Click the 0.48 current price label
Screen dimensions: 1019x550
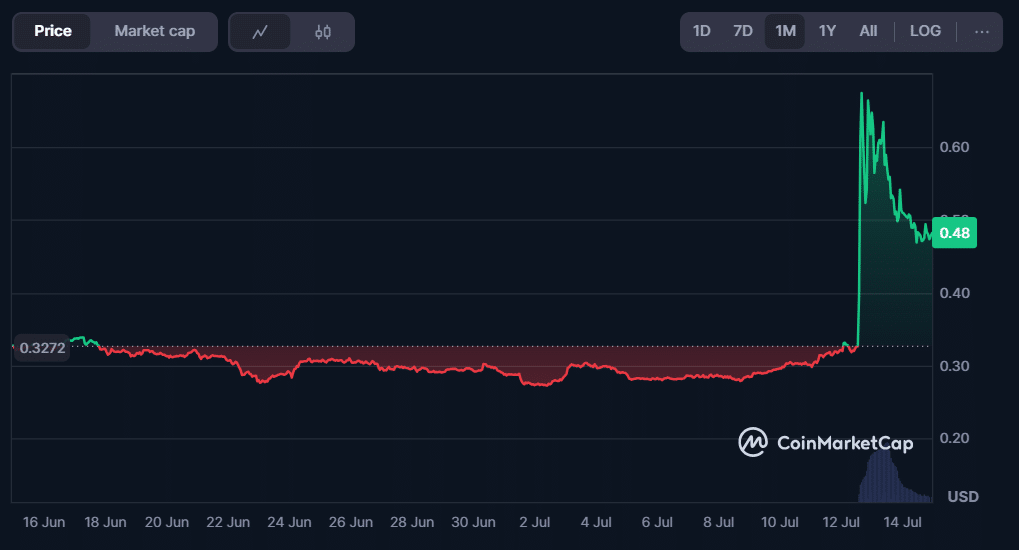[954, 233]
